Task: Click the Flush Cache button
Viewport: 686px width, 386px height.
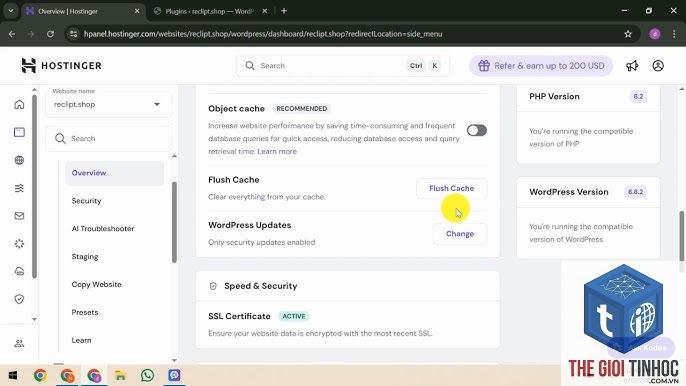Action: [451, 188]
